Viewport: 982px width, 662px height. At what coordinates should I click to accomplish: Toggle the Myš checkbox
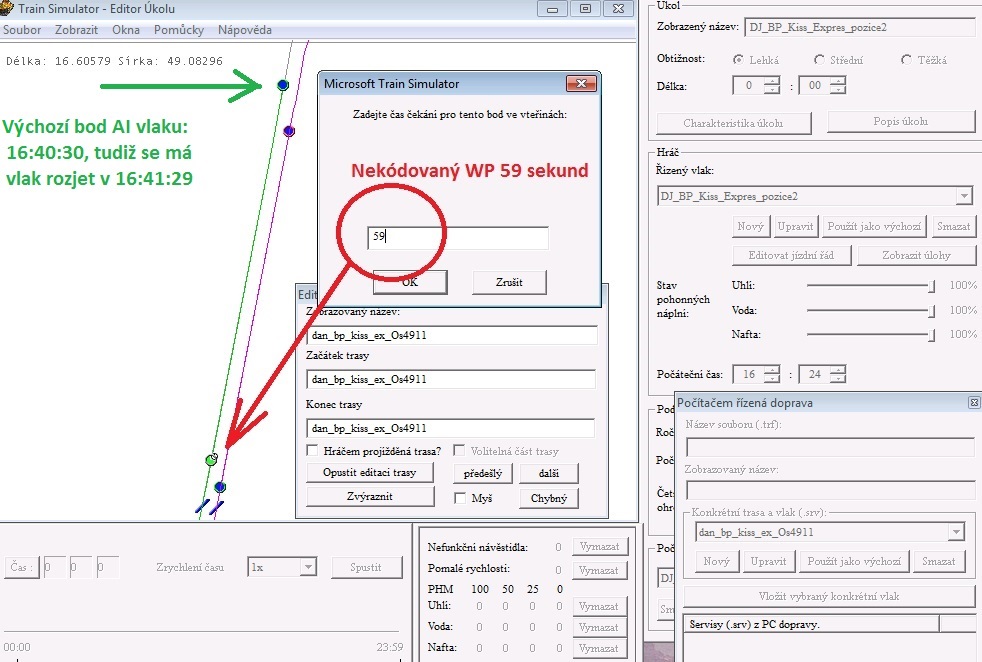461,497
